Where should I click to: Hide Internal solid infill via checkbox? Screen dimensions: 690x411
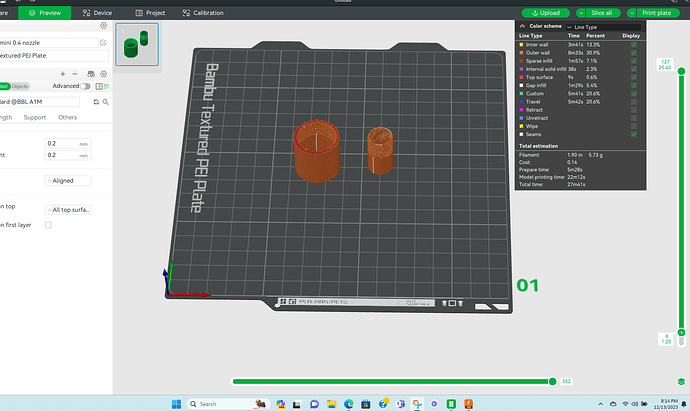pyautogui.click(x=634, y=69)
